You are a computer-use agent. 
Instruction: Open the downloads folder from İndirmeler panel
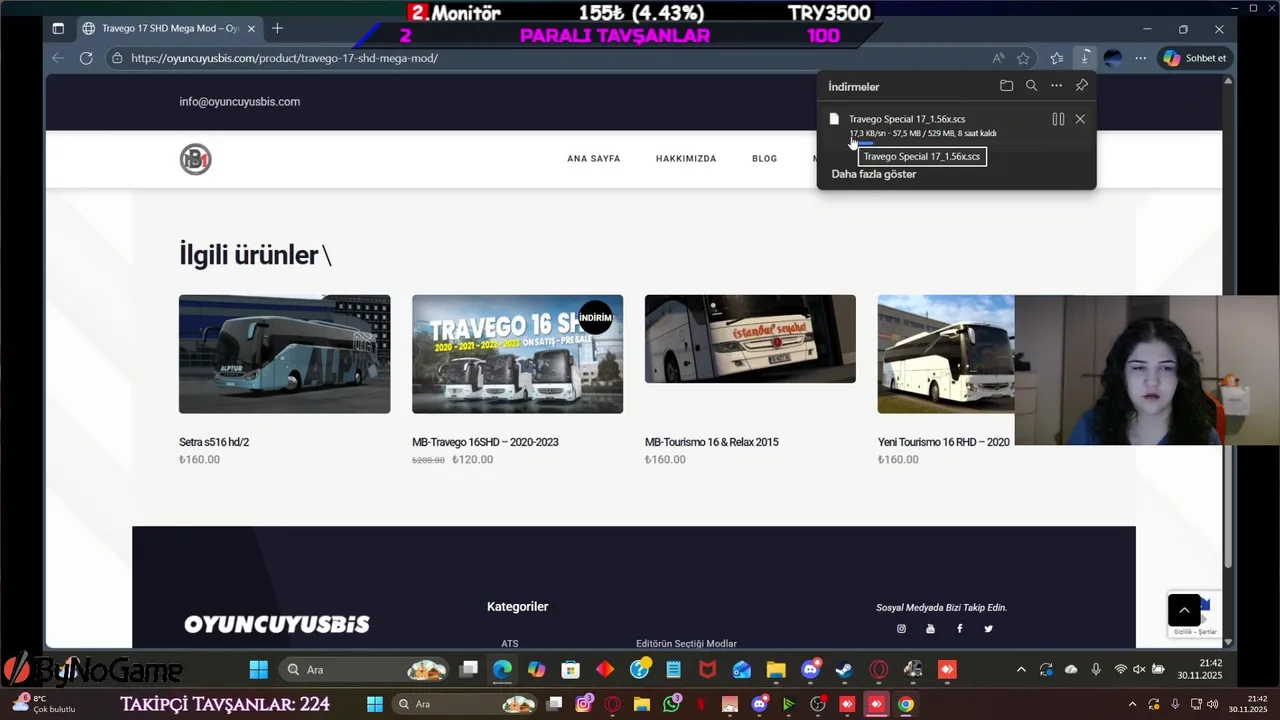[1007, 86]
